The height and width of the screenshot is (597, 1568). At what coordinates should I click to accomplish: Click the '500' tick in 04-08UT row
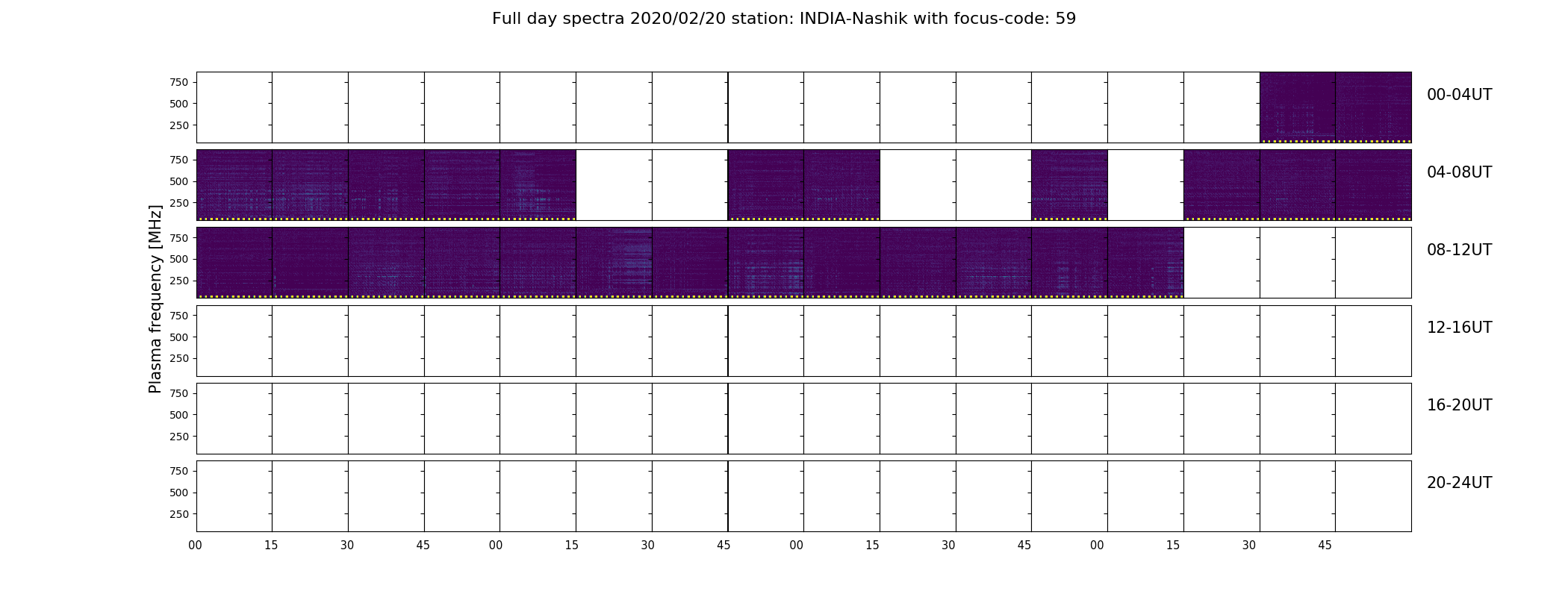179,181
